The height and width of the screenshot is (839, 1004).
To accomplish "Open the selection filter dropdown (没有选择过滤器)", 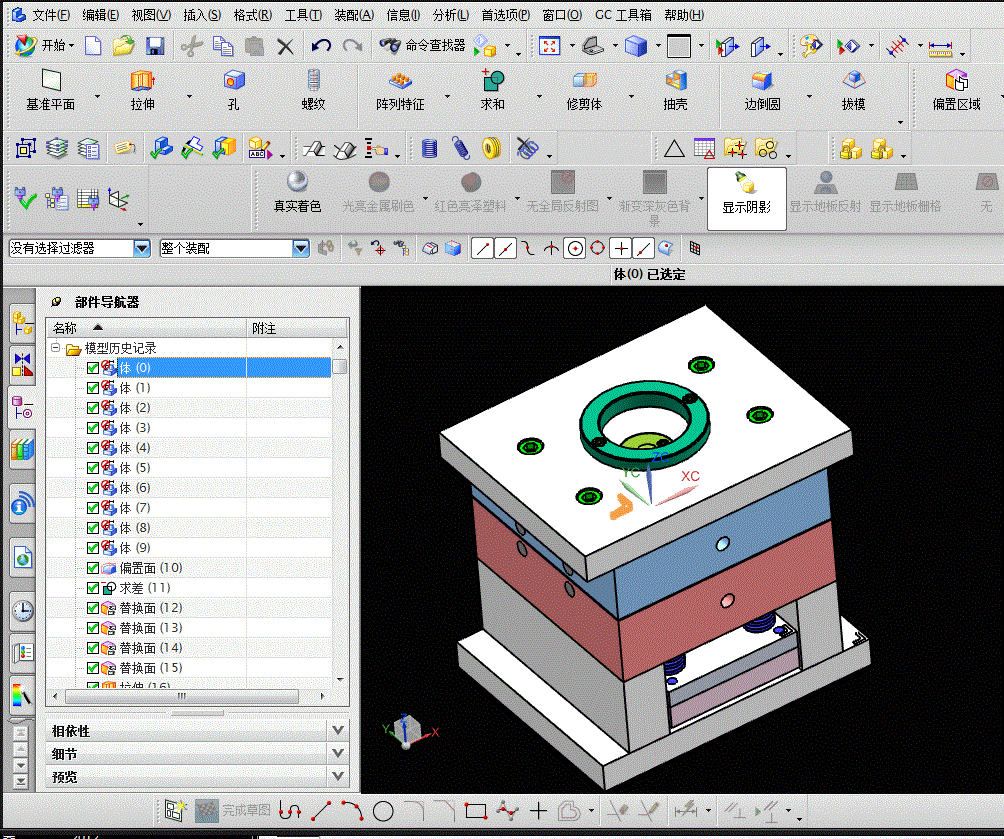I will [x=142, y=248].
